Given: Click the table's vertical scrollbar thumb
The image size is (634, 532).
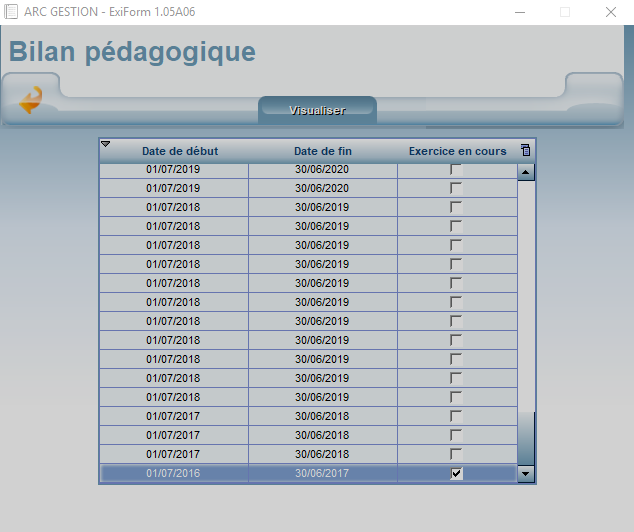Looking at the screenshot, I should pos(526,437).
